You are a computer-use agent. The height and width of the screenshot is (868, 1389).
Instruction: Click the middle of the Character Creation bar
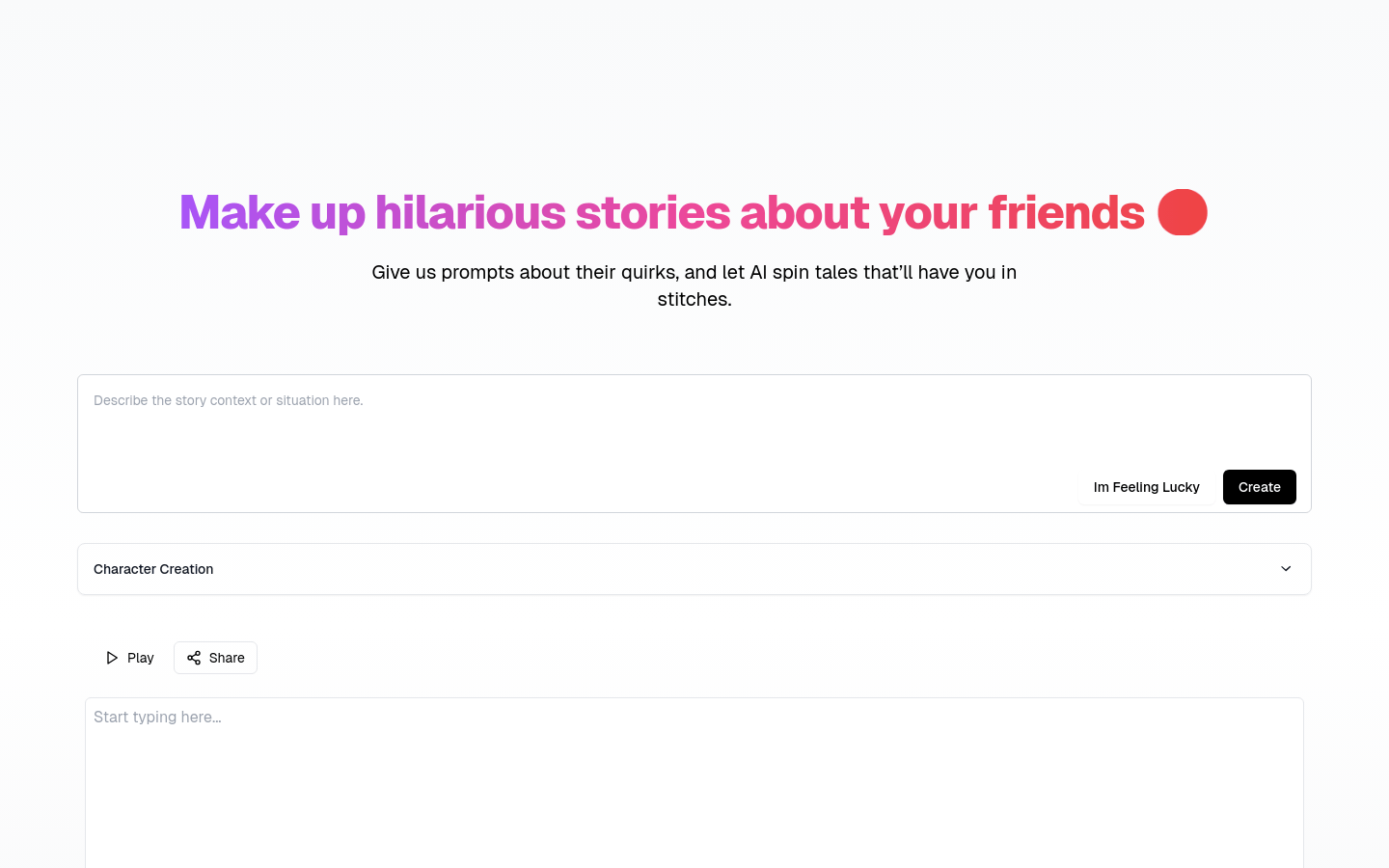tap(694, 569)
